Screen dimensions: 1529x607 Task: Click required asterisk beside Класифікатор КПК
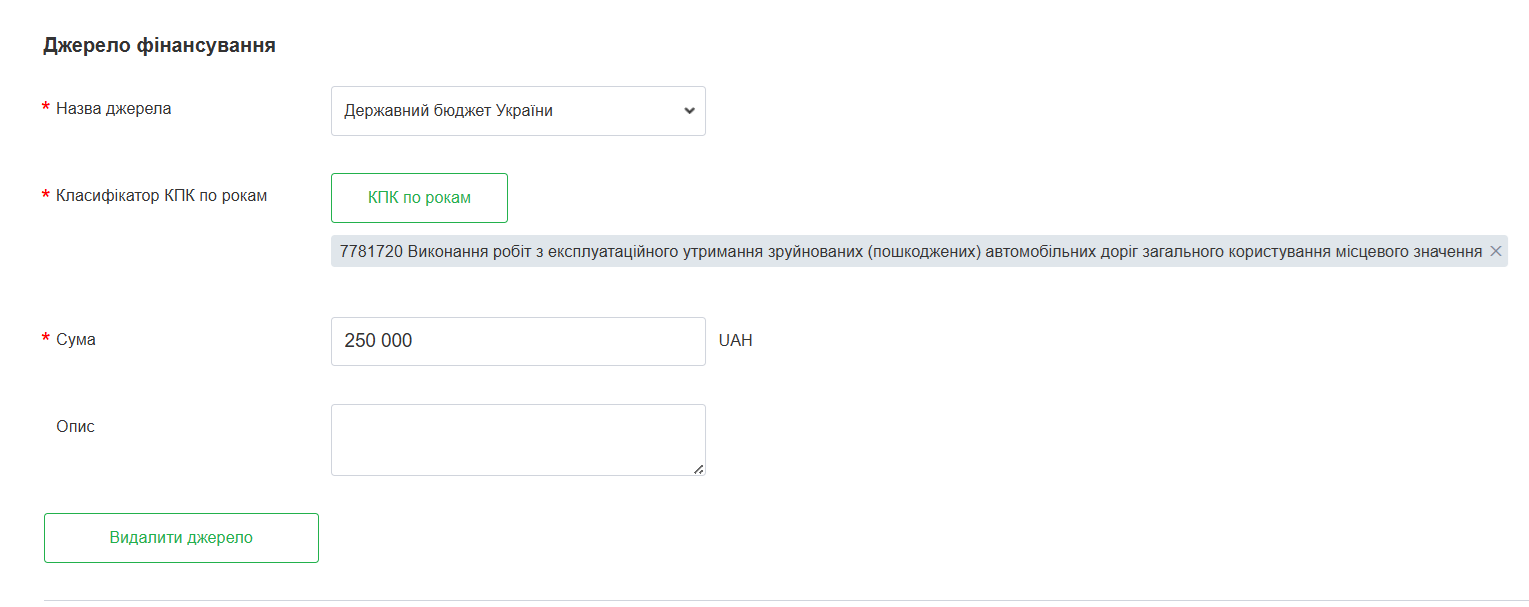(46, 196)
